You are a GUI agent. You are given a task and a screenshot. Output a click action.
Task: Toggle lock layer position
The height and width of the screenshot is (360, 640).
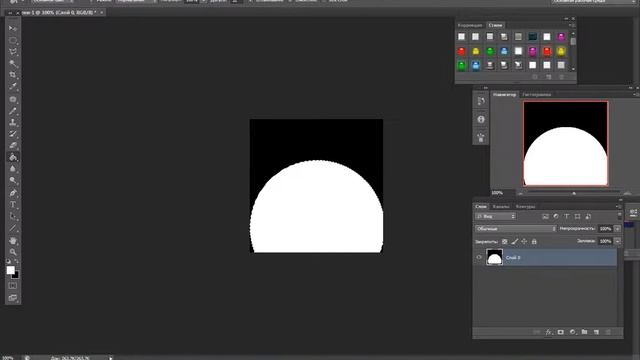pos(524,242)
